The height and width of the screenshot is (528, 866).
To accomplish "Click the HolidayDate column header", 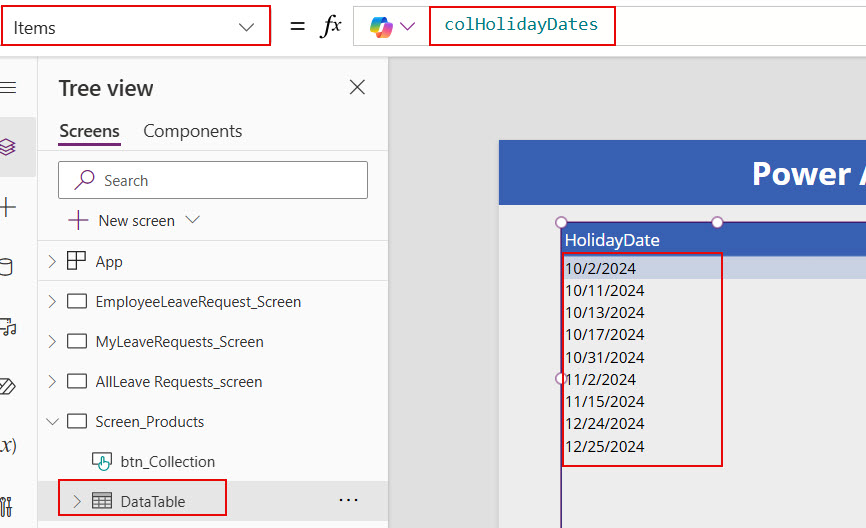I will pyautogui.click(x=612, y=240).
